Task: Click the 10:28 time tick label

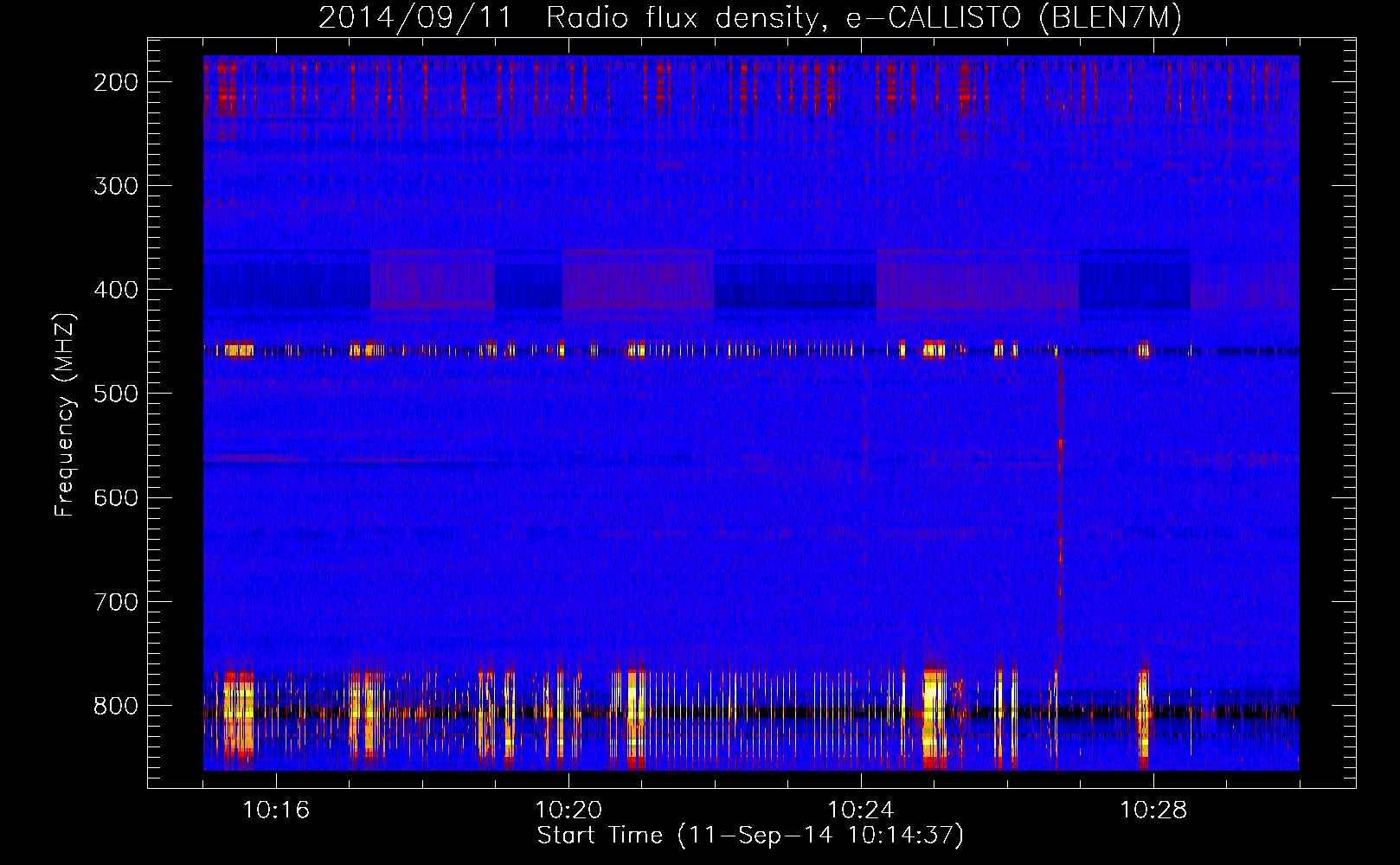Action: (1153, 811)
